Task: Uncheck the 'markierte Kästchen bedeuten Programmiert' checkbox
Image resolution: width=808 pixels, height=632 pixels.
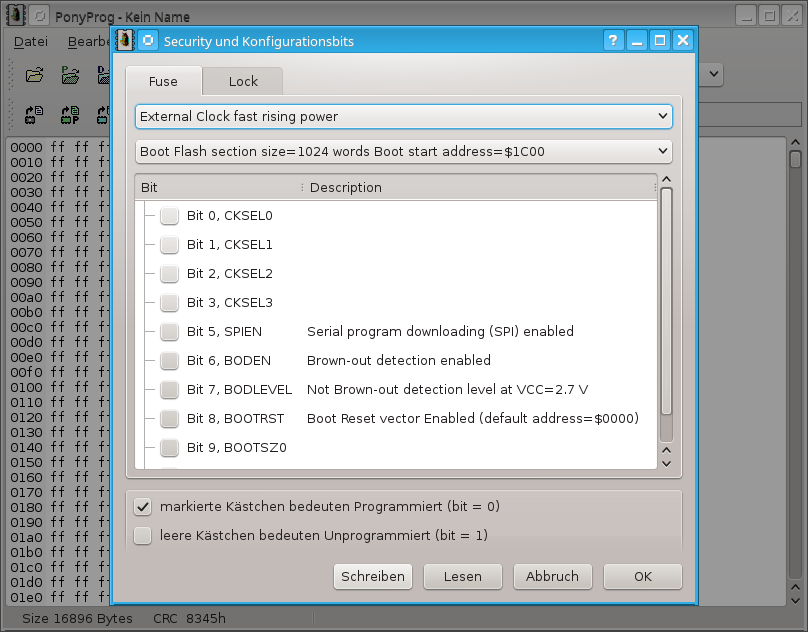Action: [143, 507]
